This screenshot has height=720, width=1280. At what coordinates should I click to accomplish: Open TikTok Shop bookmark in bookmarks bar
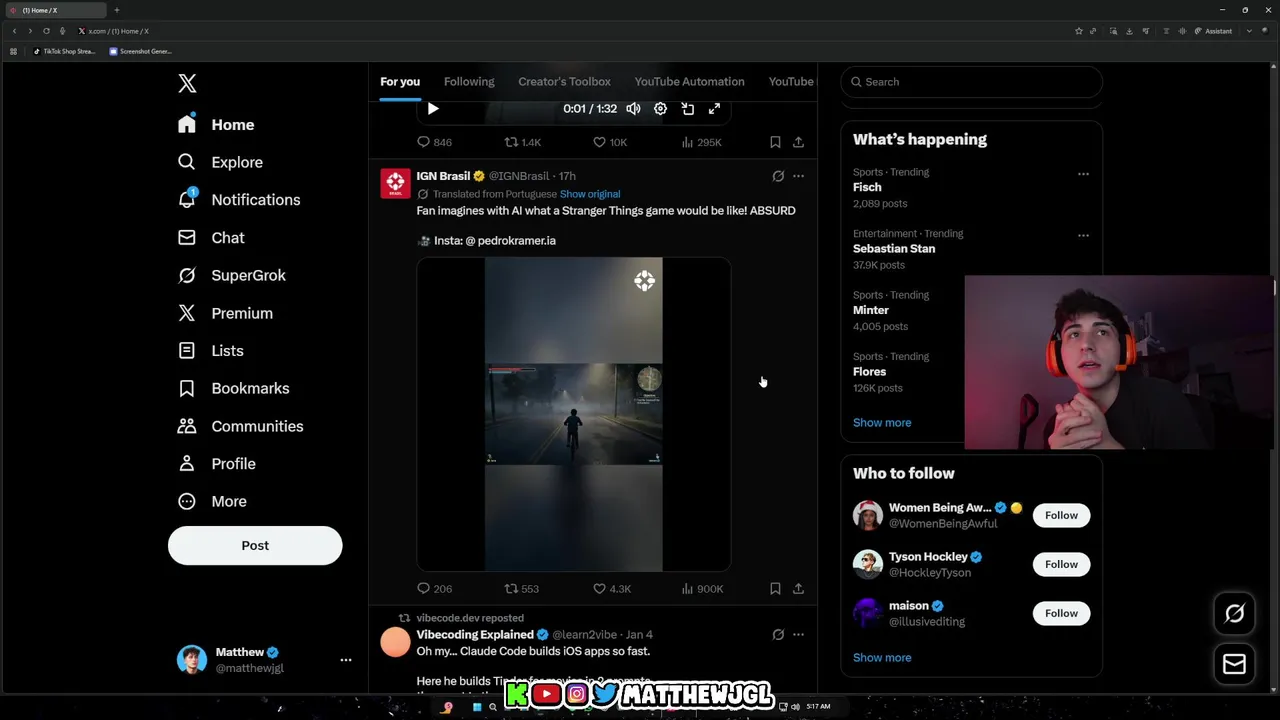(x=63, y=51)
